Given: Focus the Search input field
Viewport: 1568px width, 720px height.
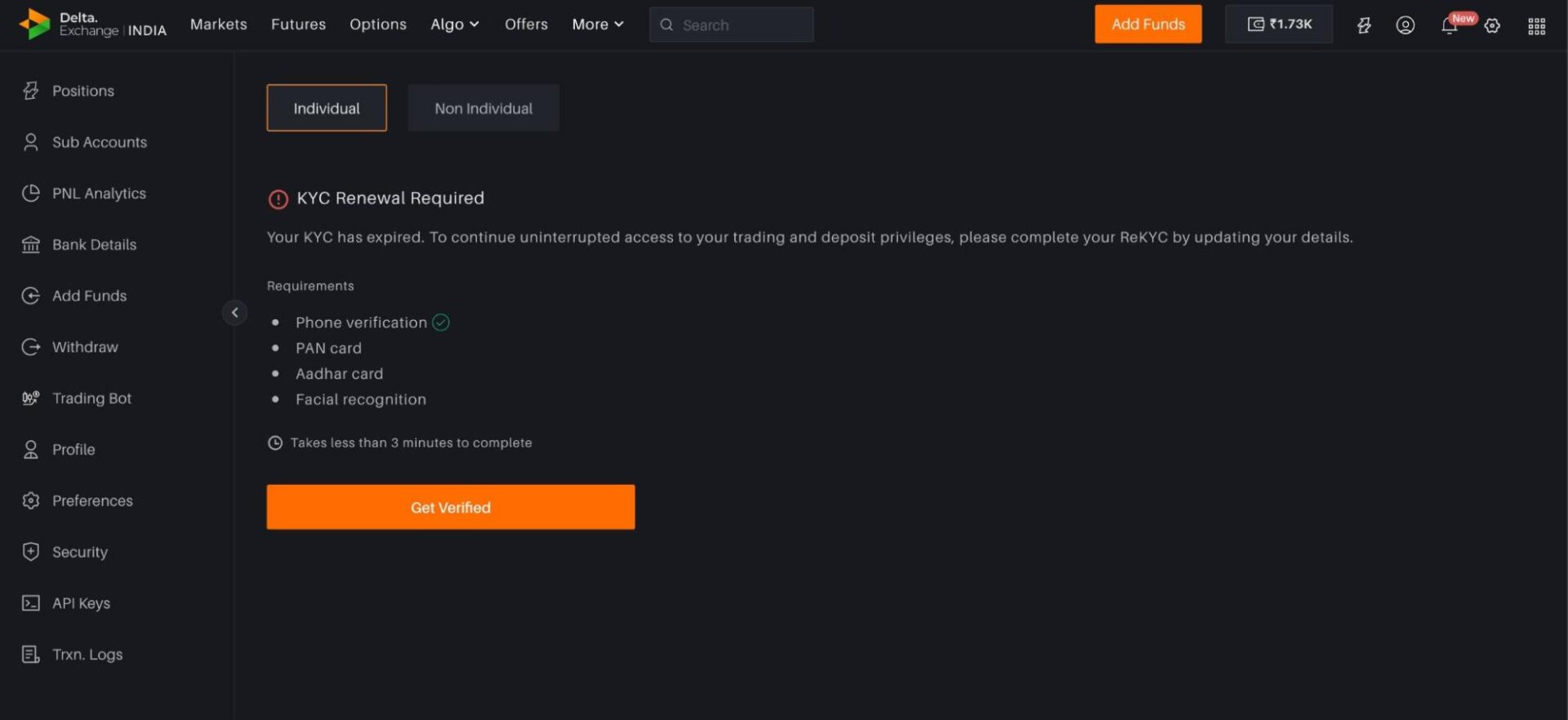Looking at the screenshot, I should click(739, 25).
